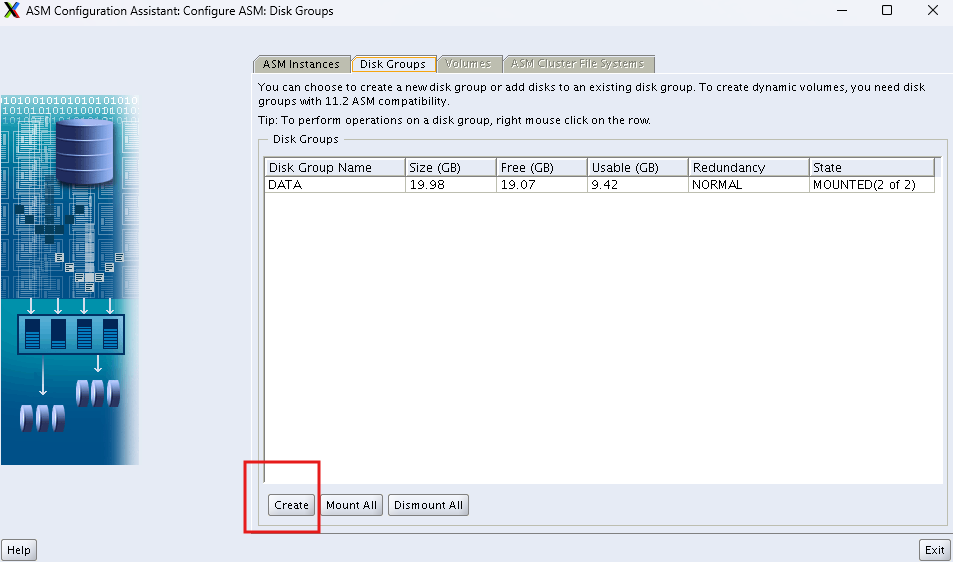Click the 19.98 size cell
This screenshot has width=953, height=562.
coord(451,185)
